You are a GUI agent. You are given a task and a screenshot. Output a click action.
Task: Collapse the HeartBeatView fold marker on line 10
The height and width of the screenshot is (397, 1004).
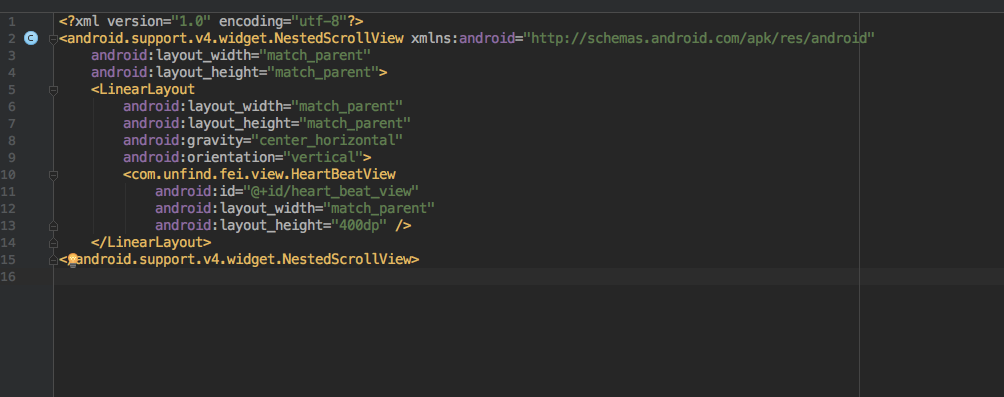[x=53, y=174]
